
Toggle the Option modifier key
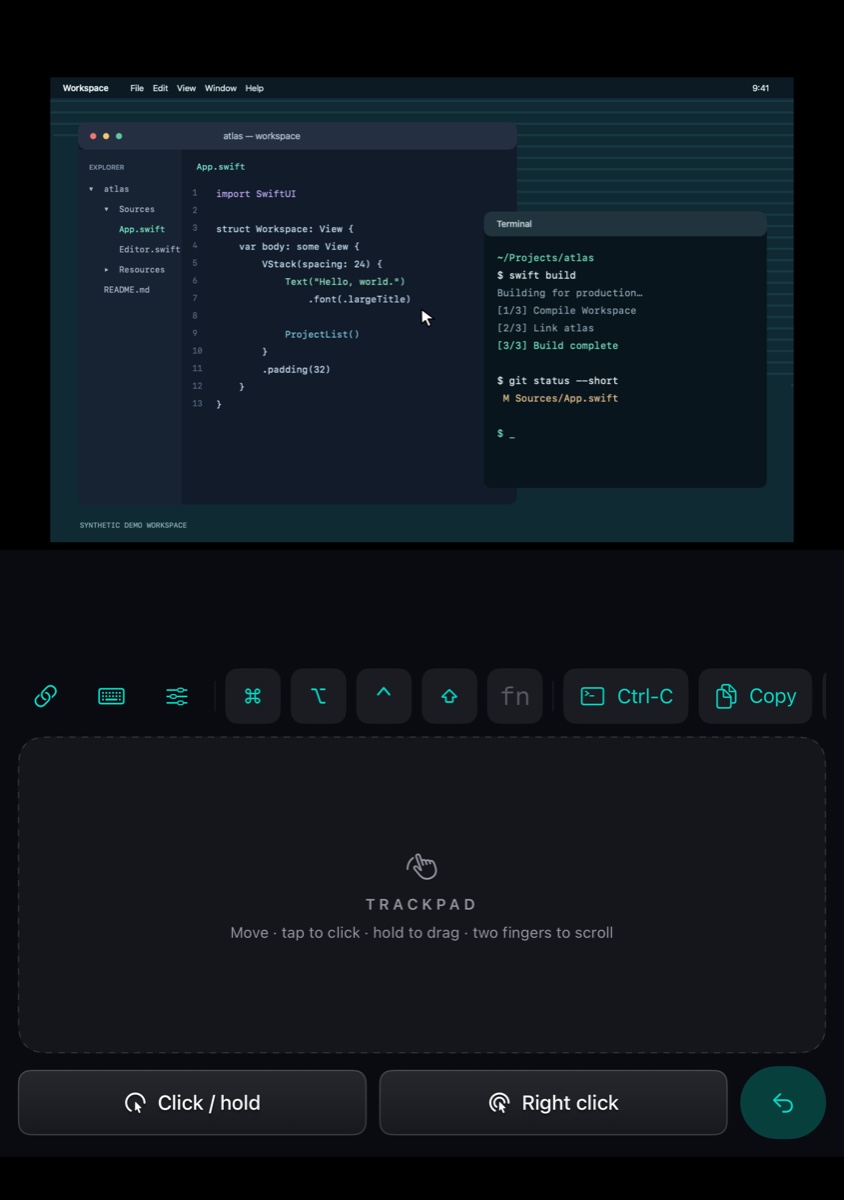(318, 696)
